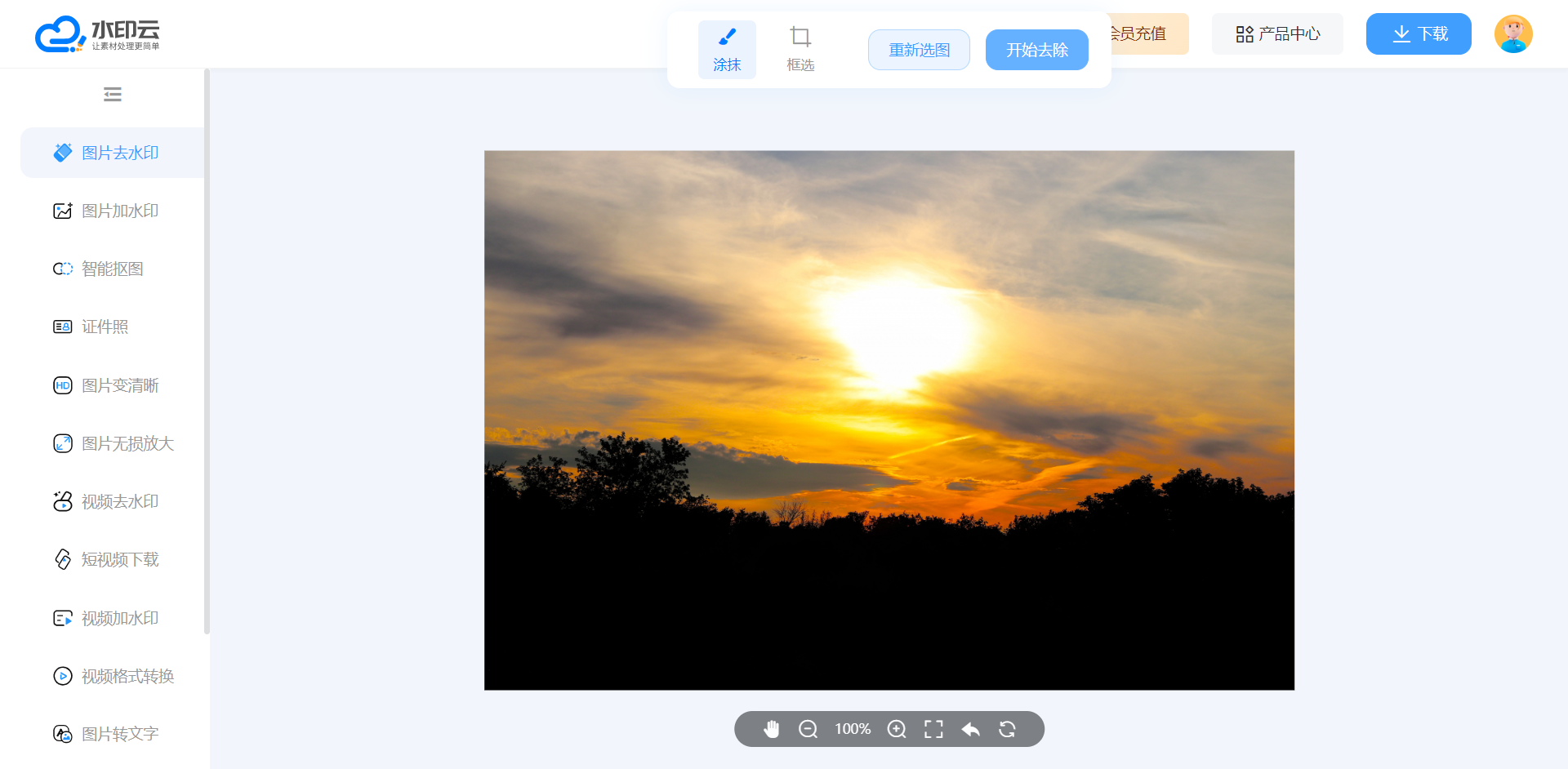Open 视频格式转换 in sidebar
The width and height of the screenshot is (1568, 769).
[x=113, y=676]
